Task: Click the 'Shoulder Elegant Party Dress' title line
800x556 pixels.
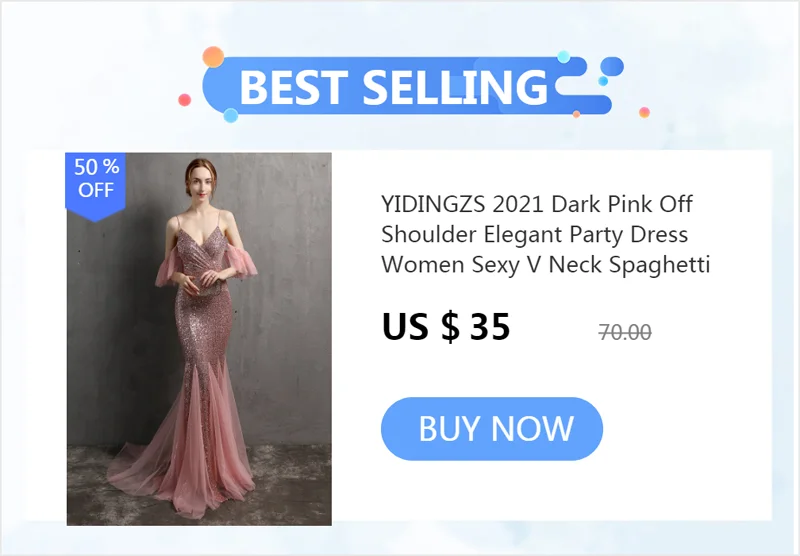Action: coord(535,235)
